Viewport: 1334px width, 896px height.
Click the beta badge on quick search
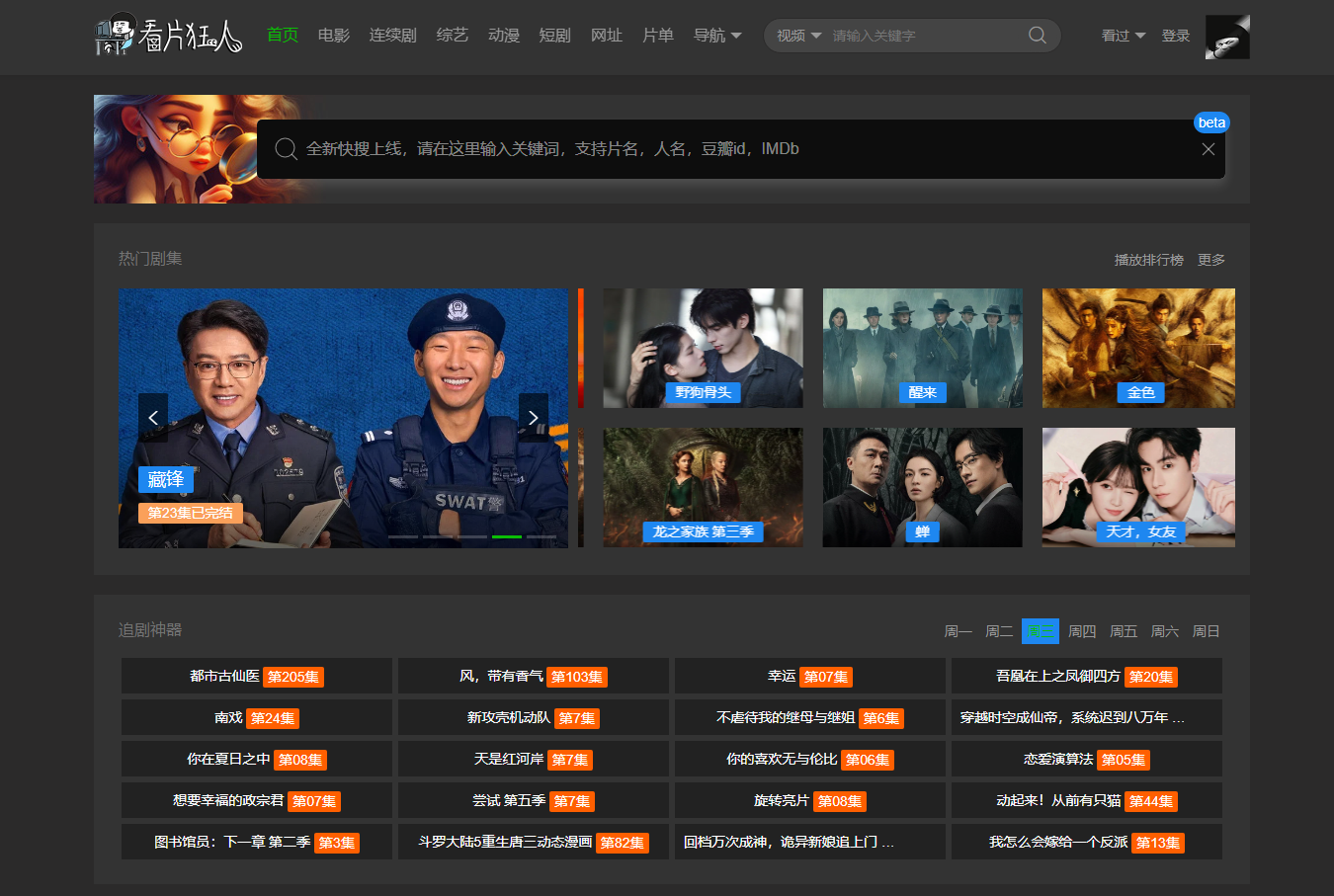click(1211, 122)
